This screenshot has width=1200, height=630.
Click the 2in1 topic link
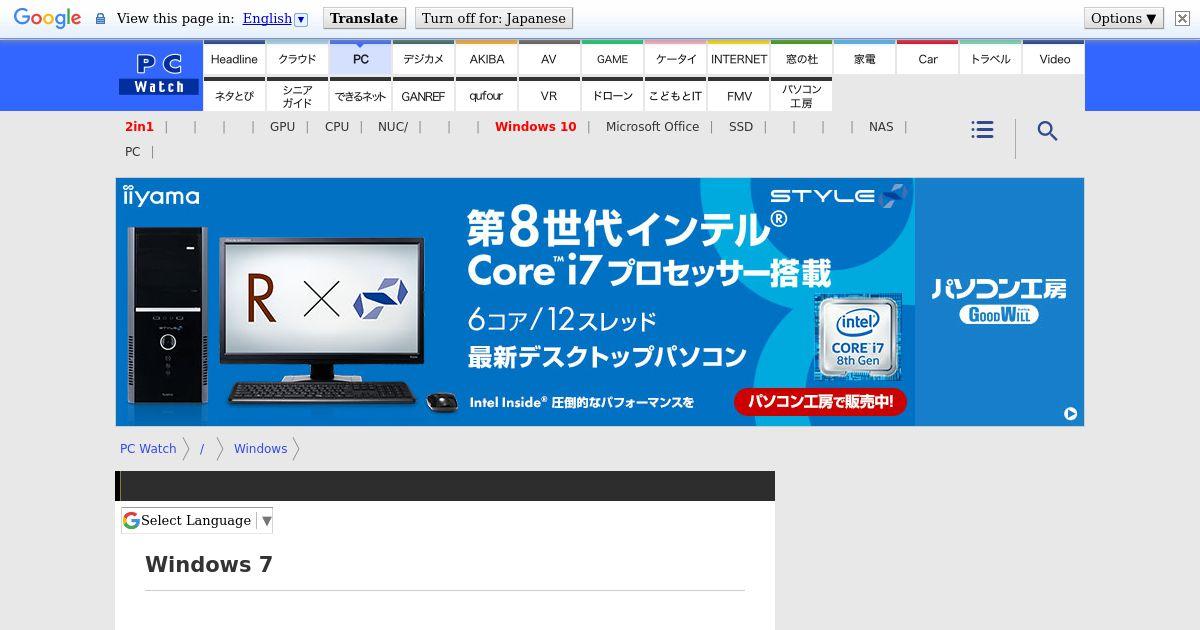tap(139, 127)
